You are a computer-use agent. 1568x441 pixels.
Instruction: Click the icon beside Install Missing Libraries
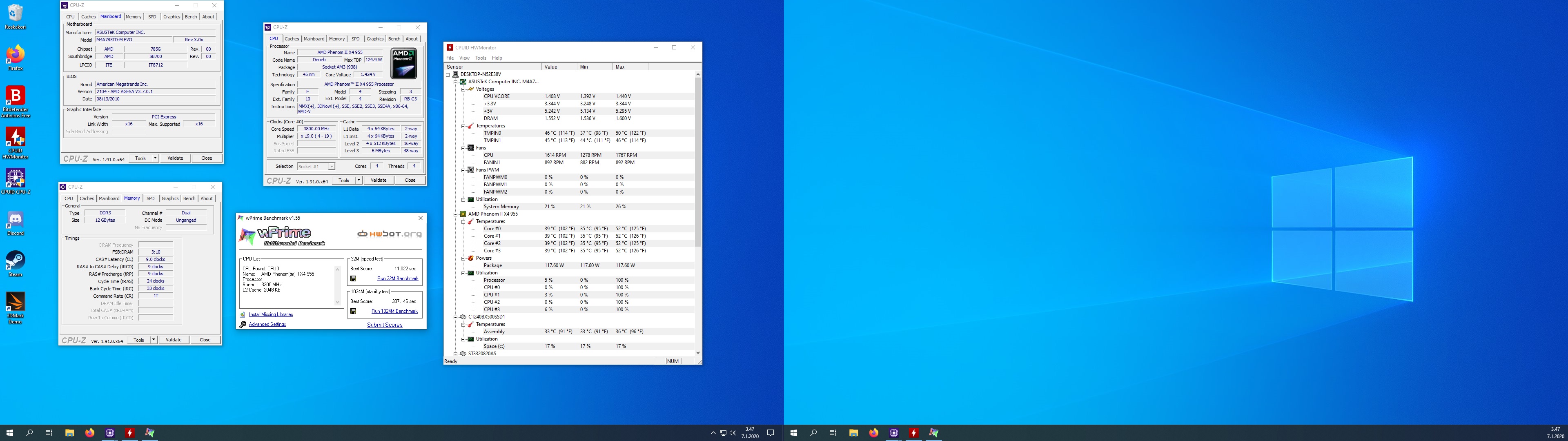(243, 315)
